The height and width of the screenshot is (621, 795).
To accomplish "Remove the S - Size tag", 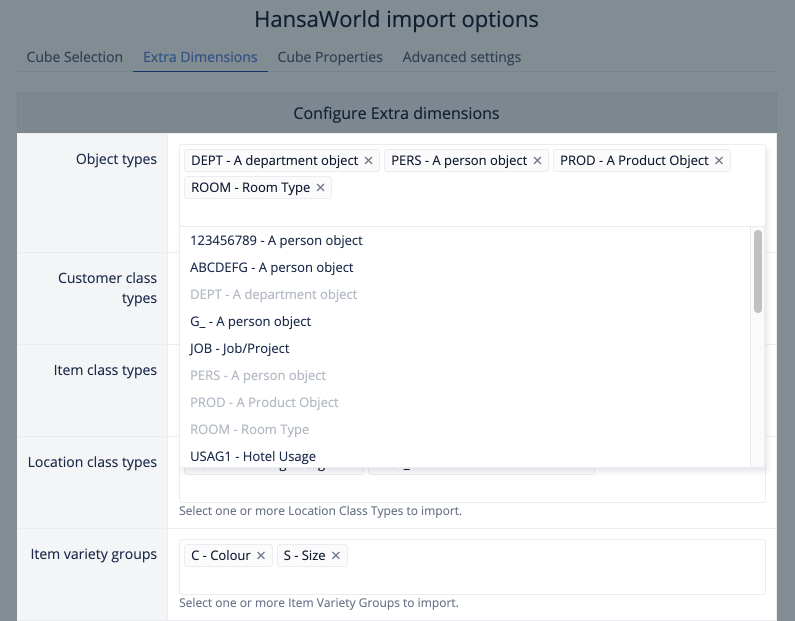I will pos(336,555).
